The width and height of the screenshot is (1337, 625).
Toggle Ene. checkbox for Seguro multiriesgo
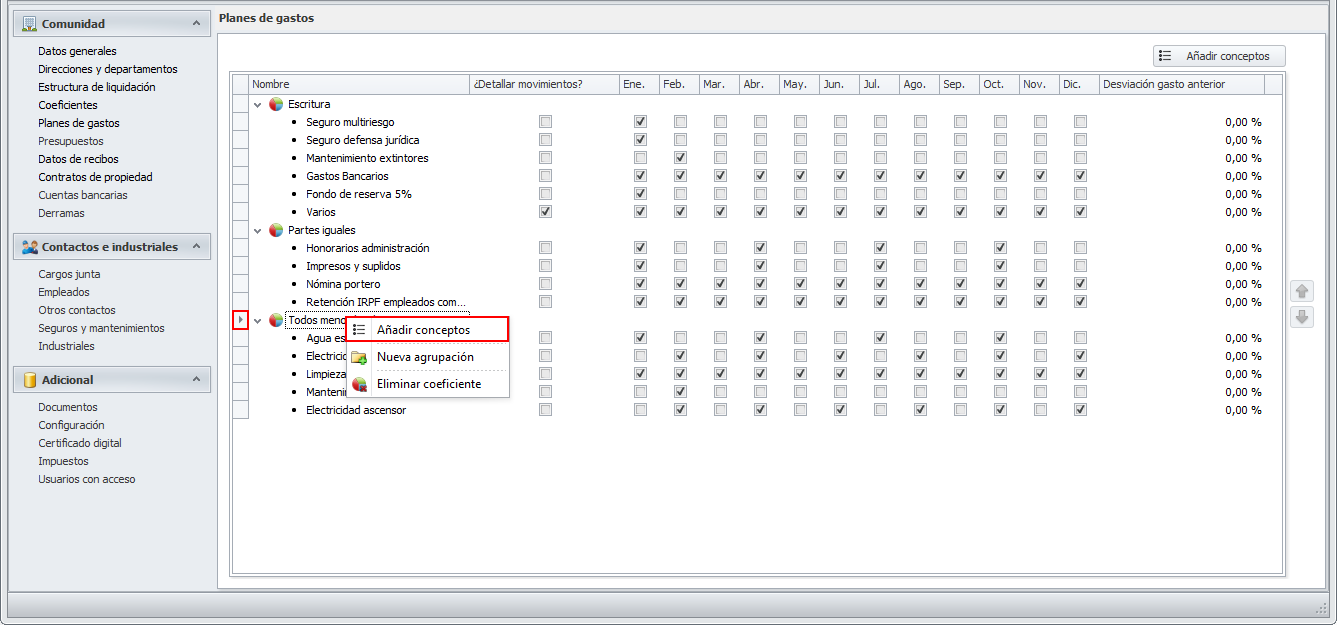pyautogui.click(x=640, y=122)
